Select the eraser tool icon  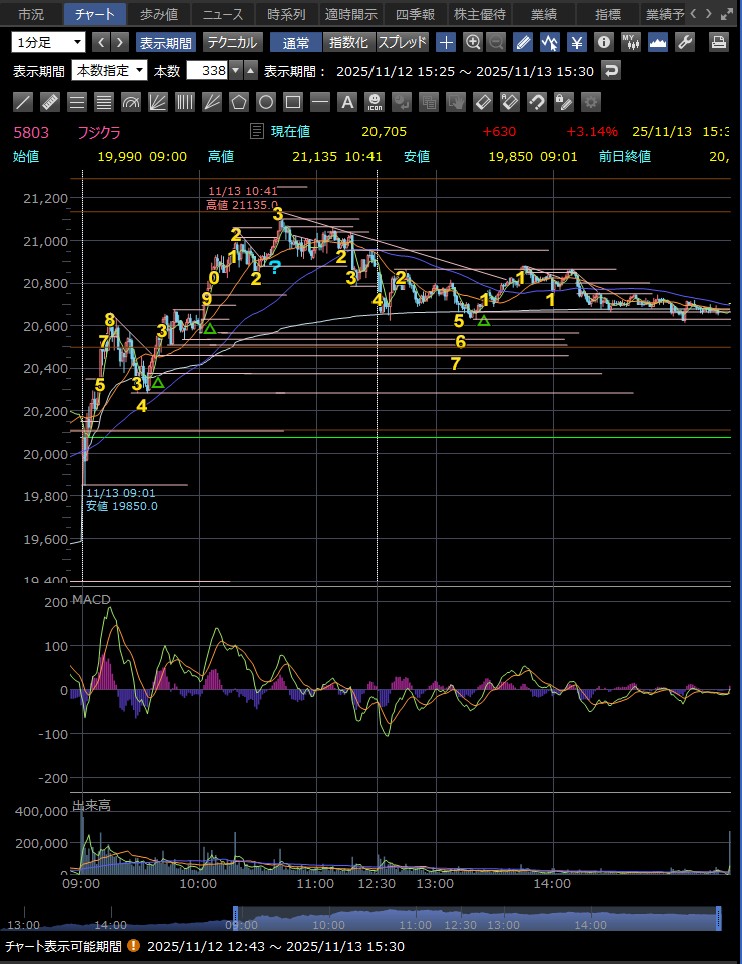[482, 102]
